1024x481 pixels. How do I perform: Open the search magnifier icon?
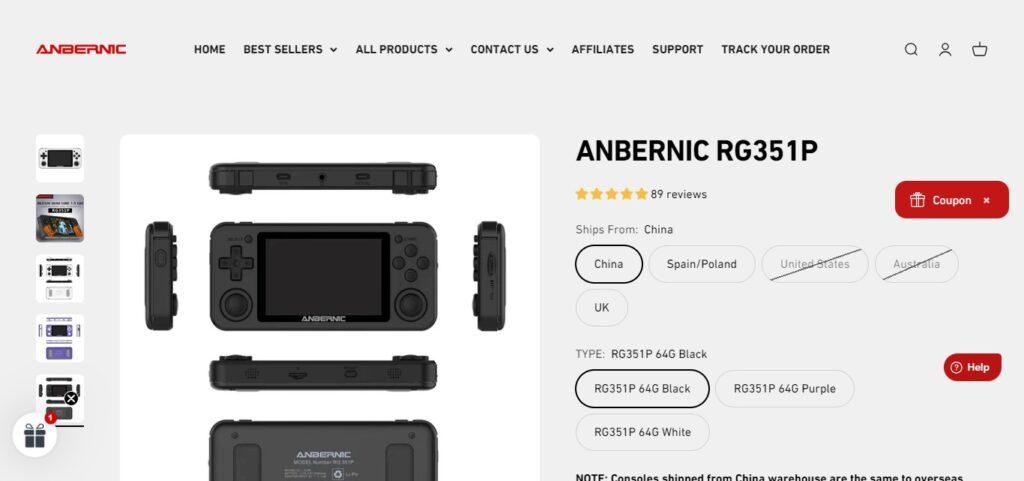[x=910, y=50]
